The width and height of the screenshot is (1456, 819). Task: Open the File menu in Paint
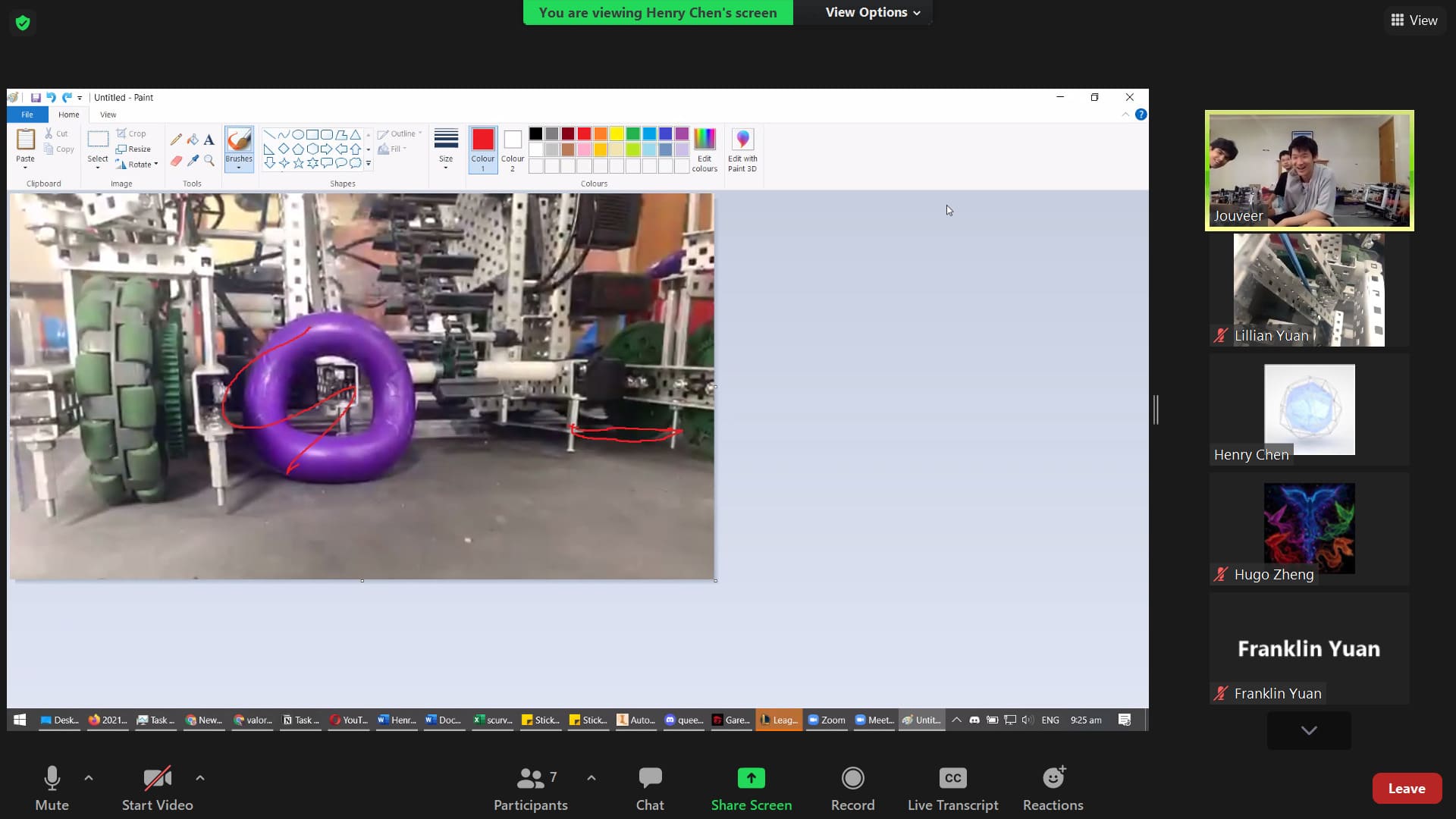click(27, 115)
